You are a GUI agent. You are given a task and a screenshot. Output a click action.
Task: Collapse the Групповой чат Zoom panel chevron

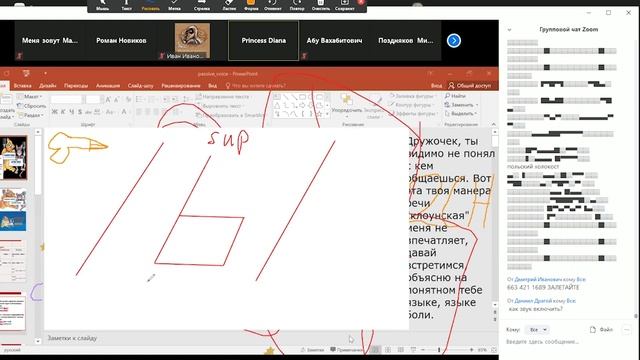point(509,30)
